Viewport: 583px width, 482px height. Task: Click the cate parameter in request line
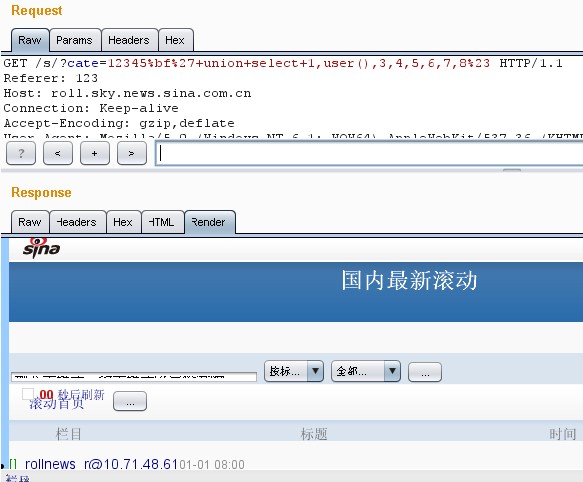83,63
